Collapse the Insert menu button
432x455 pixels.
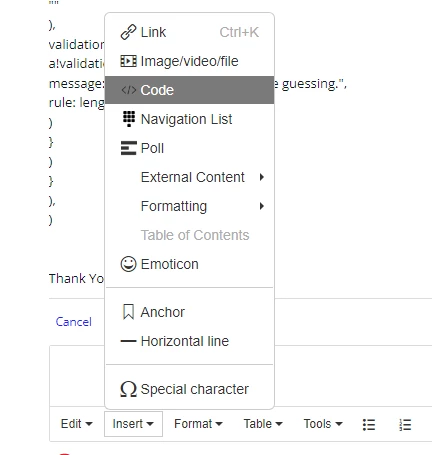click(133, 424)
